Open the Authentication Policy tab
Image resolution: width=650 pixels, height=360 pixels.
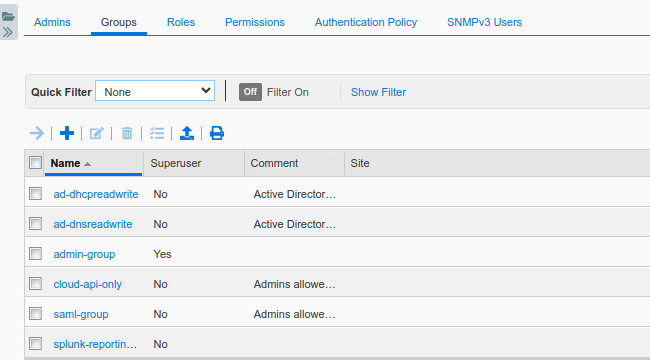(366, 22)
